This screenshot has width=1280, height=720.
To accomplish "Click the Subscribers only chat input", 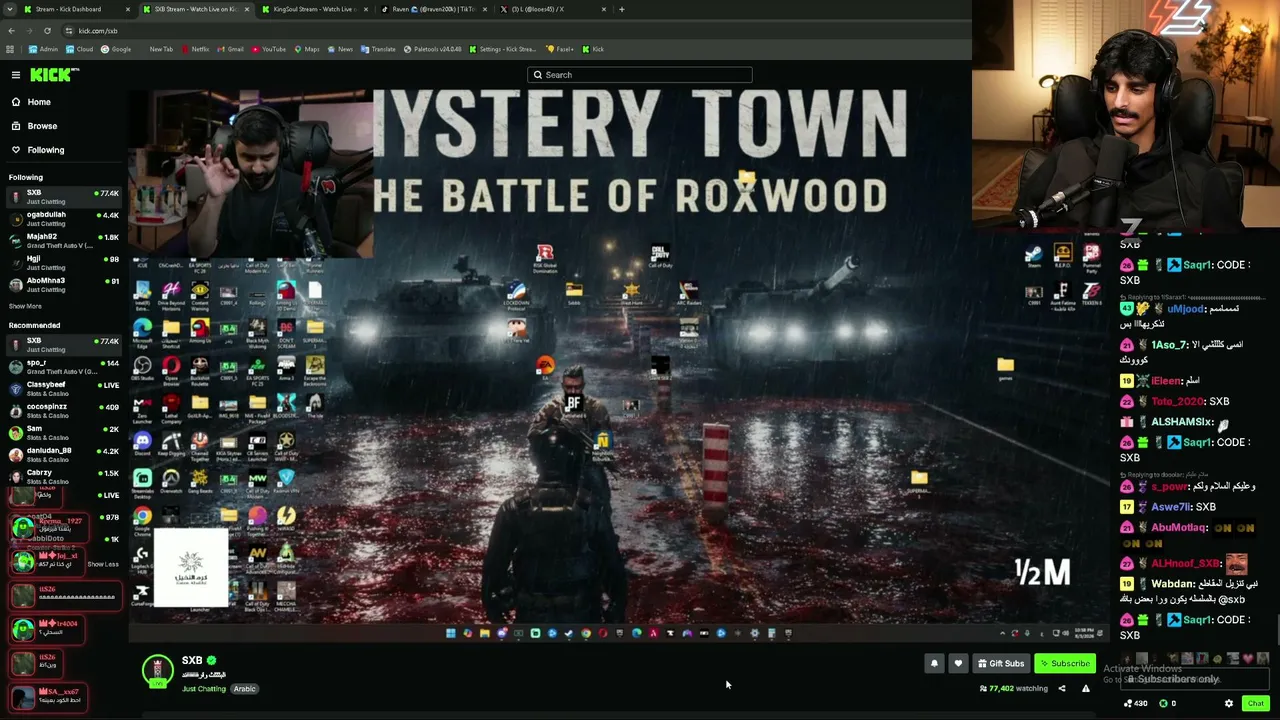I will coord(1197,679).
